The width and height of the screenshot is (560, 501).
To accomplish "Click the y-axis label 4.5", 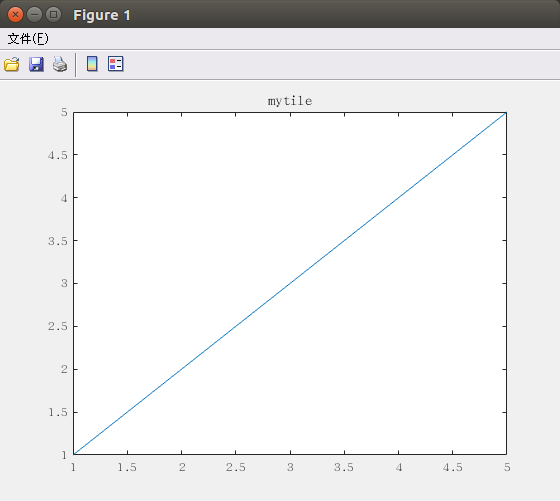I will pos(58,155).
